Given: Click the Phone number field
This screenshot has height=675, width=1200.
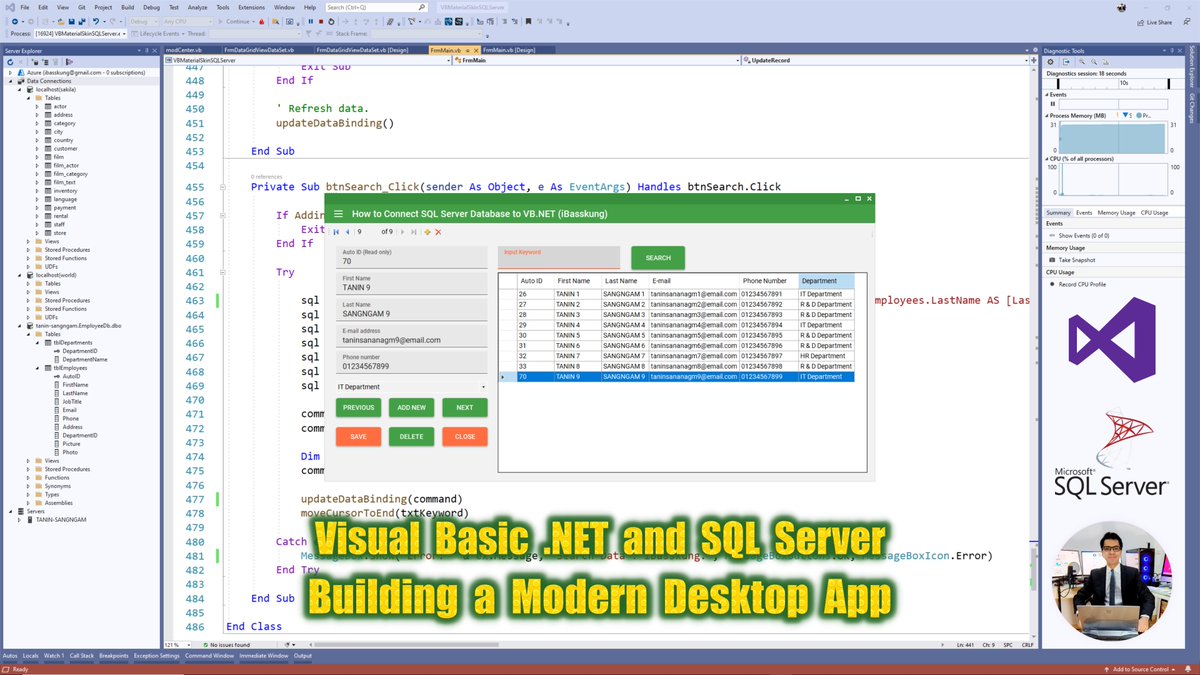Looking at the screenshot, I should tap(412, 361).
